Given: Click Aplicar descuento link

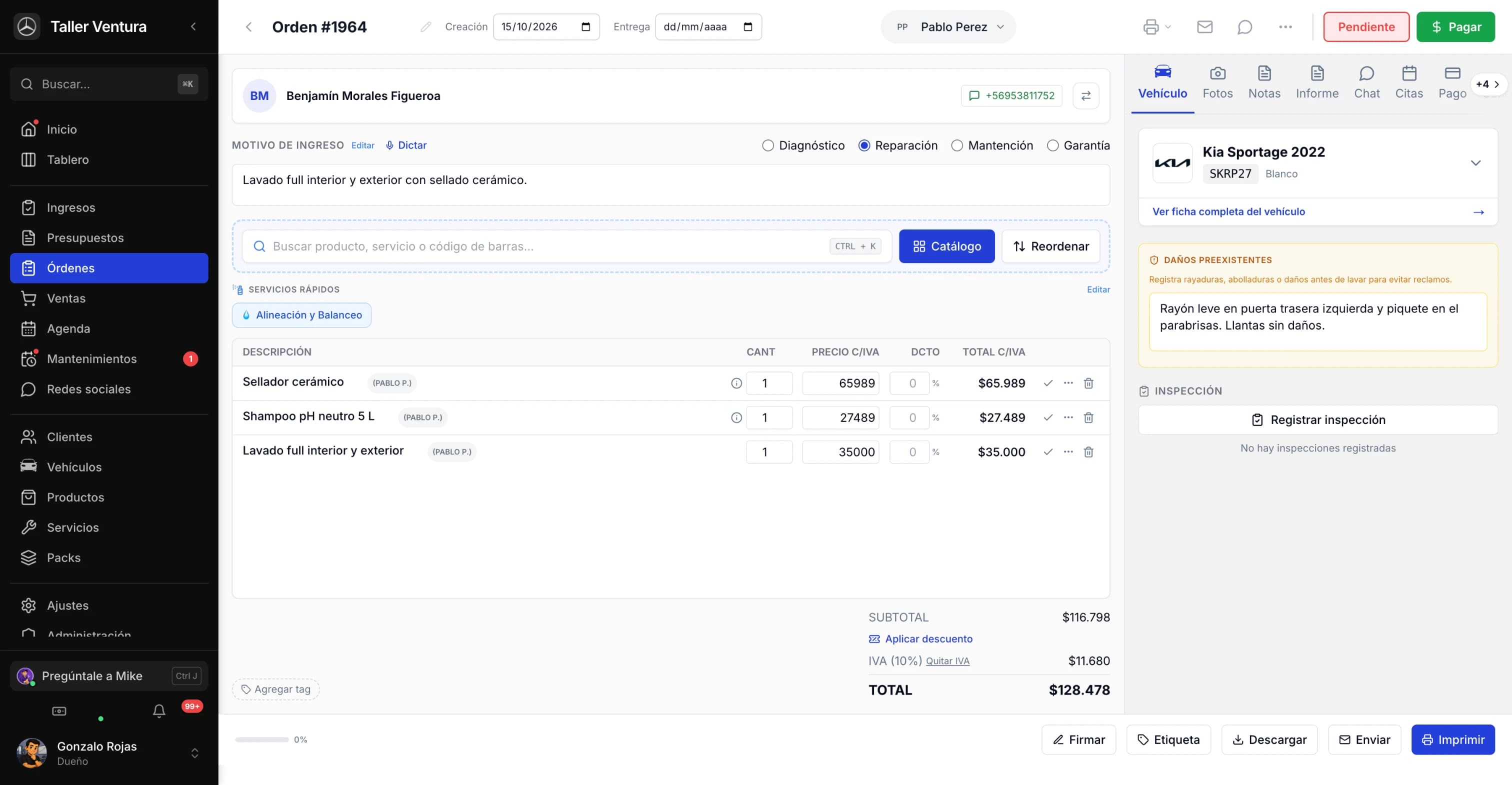Looking at the screenshot, I should pyautogui.click(x=920, y=639).
